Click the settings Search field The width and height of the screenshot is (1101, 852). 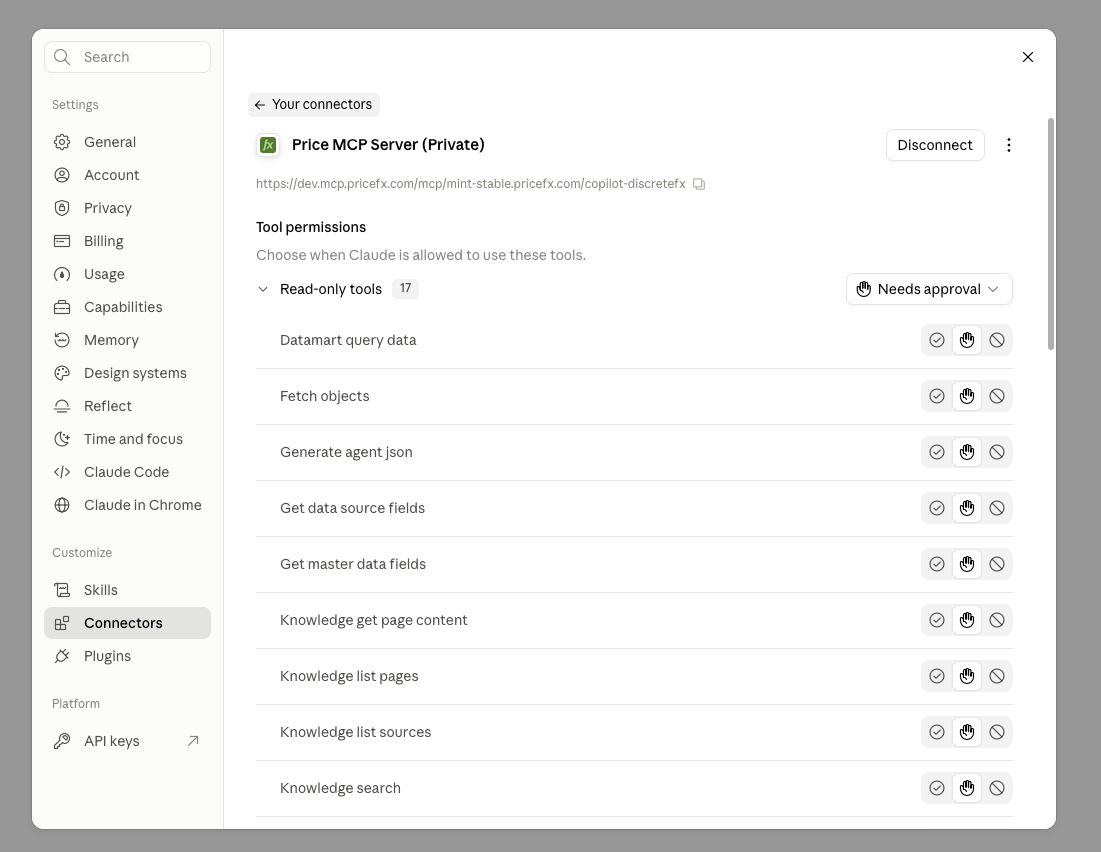(127, 57)
